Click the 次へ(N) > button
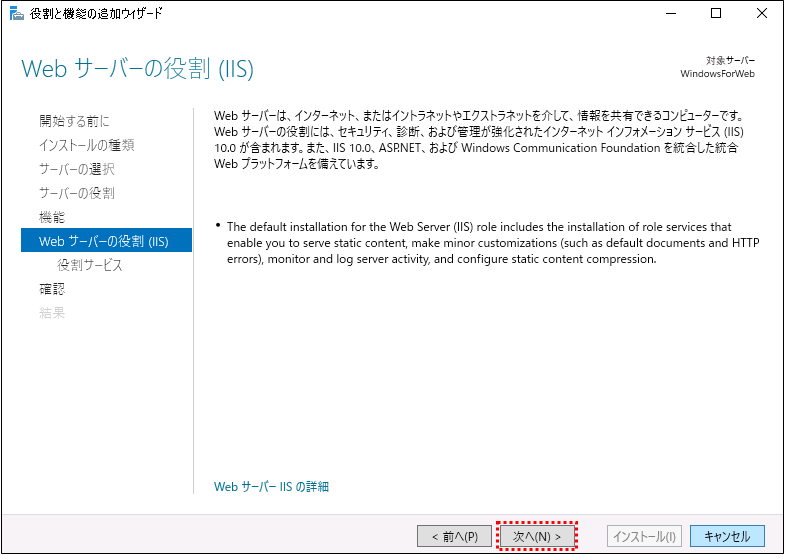The width and height of the screenshot is (788, 558). click(537, 537)
